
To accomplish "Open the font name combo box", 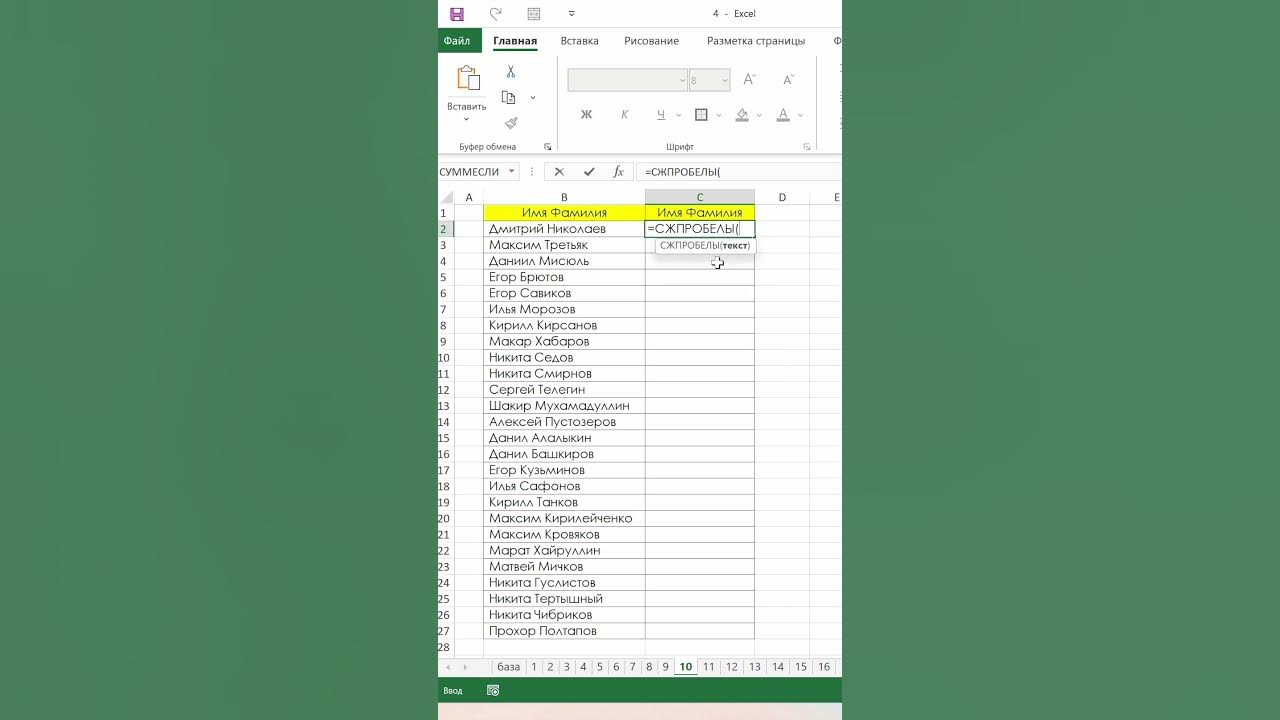I will (628, 80).
